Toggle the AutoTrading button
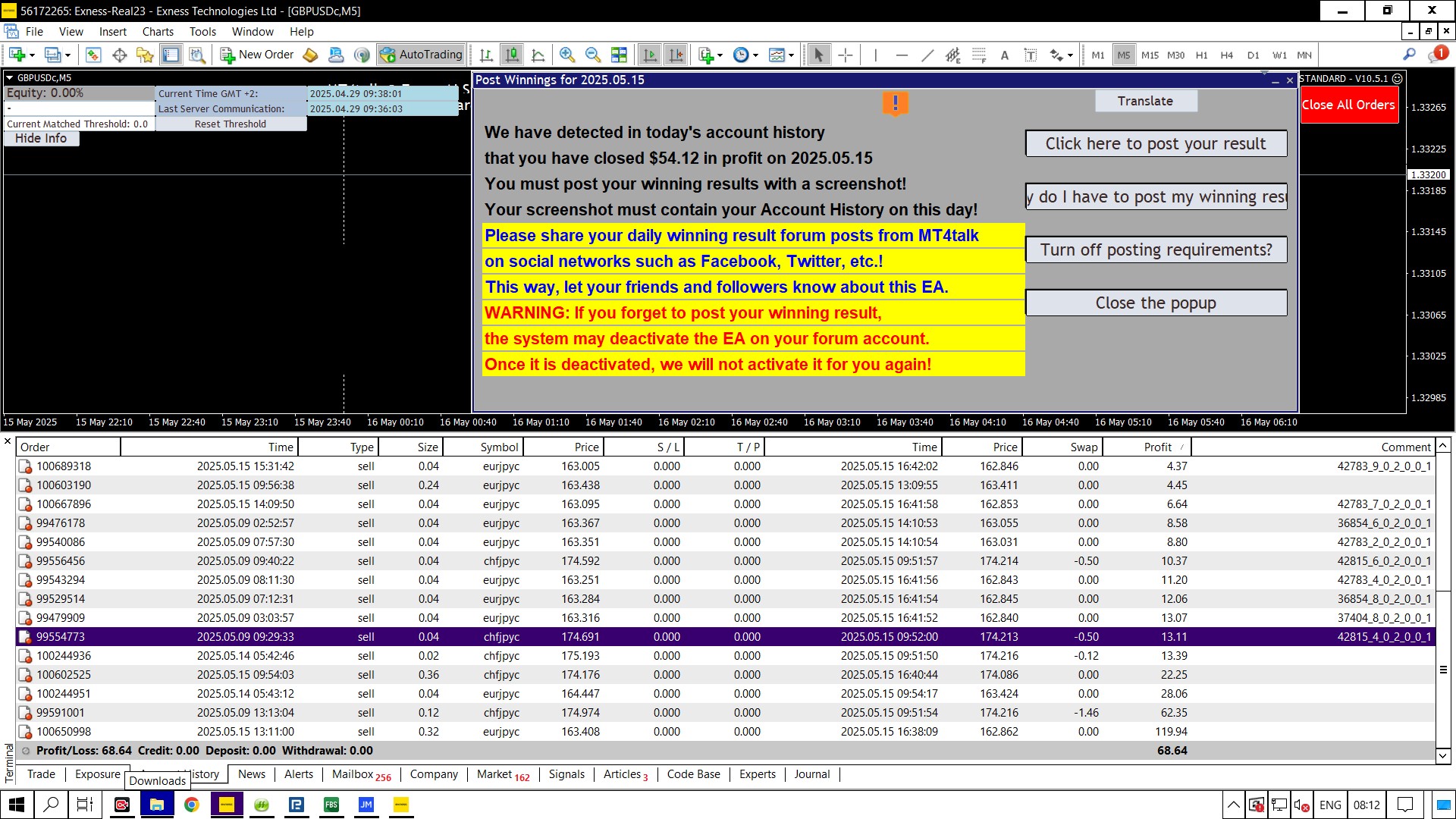Image resolution: width=1456 pixels, height=819 pixels. (422, 55)
